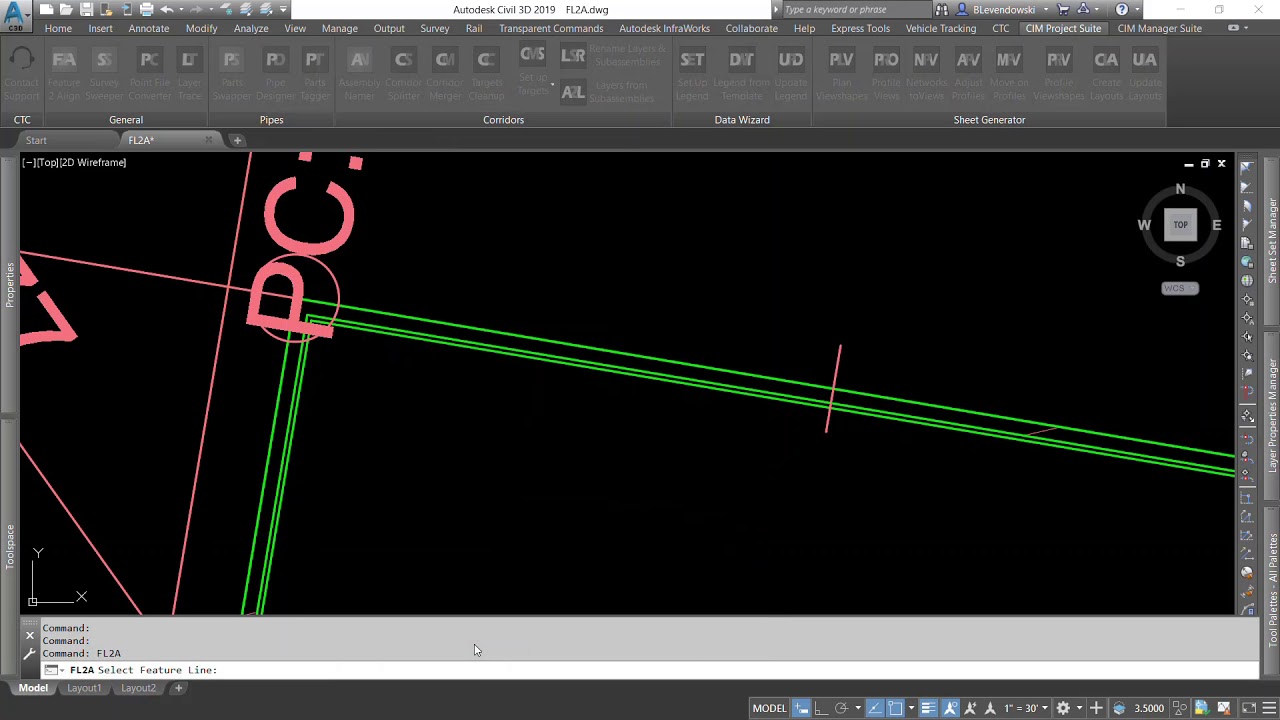Click the WCS coordinate system button
The width and height of the screenshot is (1280, 720).
[1179, 288]
